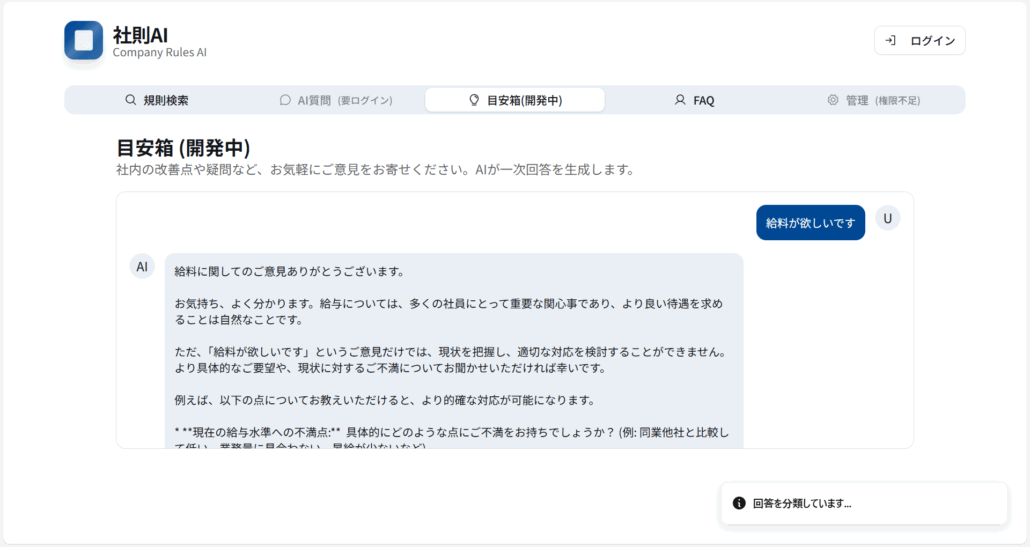Click the login arrow icon

tap(890, 41)
